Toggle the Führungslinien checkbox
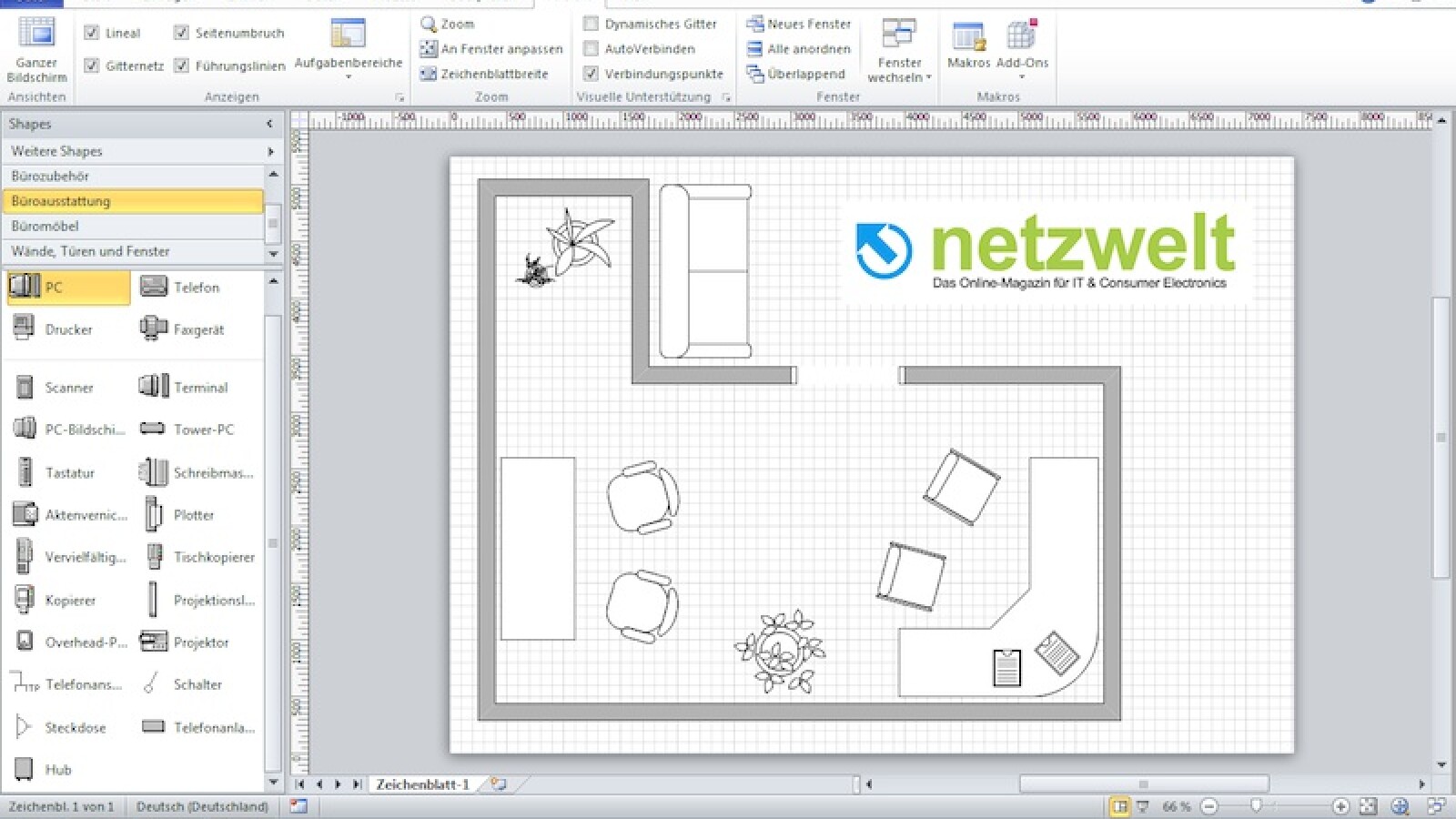This screenshot has height=819, width=1456. [x=181, y=66]
